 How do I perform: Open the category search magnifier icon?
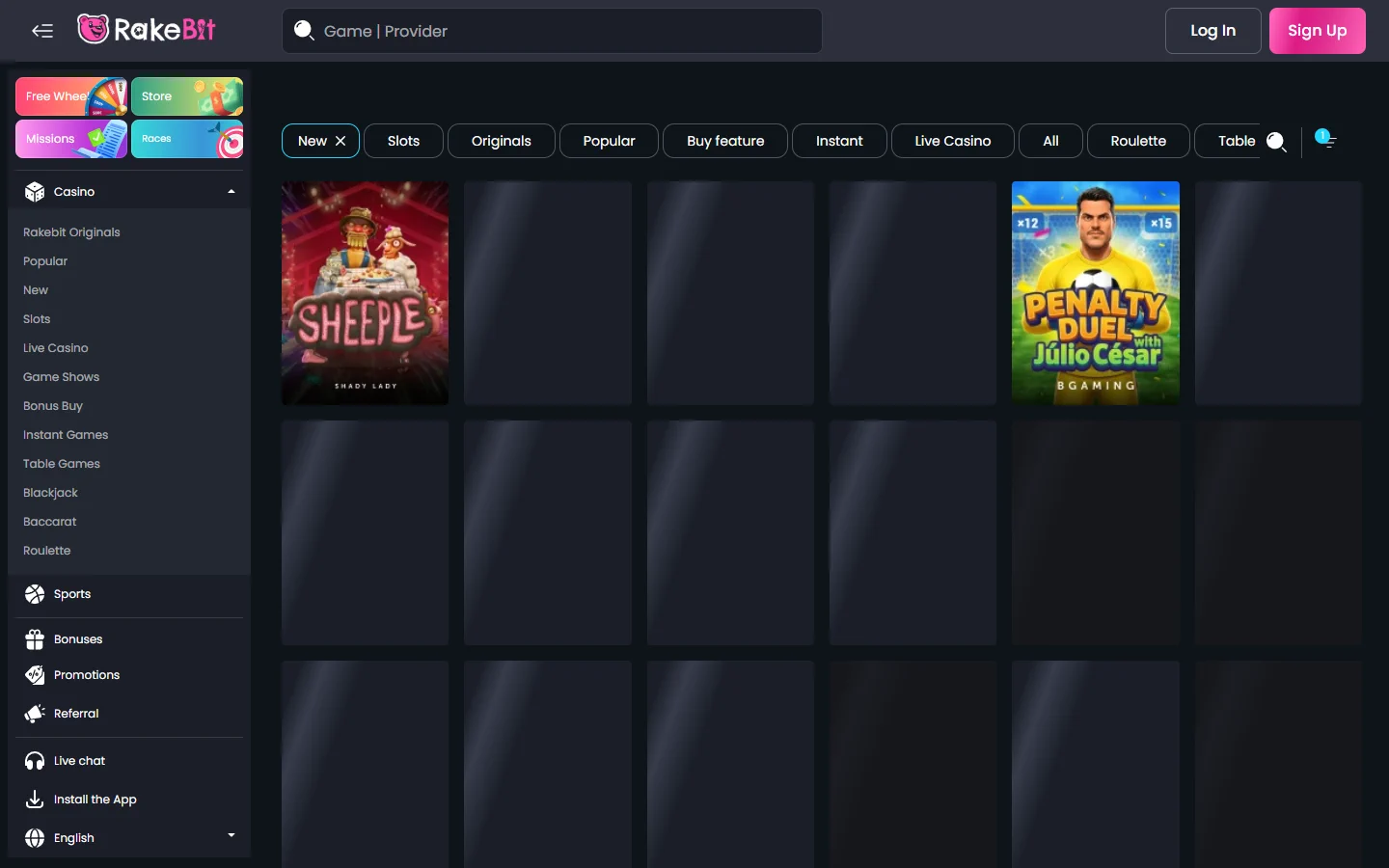pyautogui.click(x=1276, y=142)
